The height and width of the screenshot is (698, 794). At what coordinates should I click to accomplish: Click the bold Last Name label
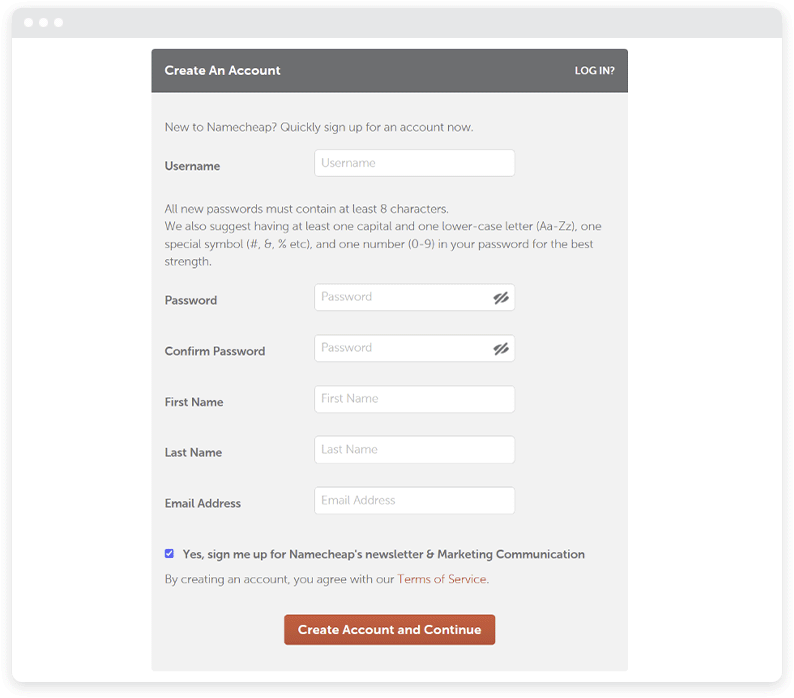click(193, 452)
